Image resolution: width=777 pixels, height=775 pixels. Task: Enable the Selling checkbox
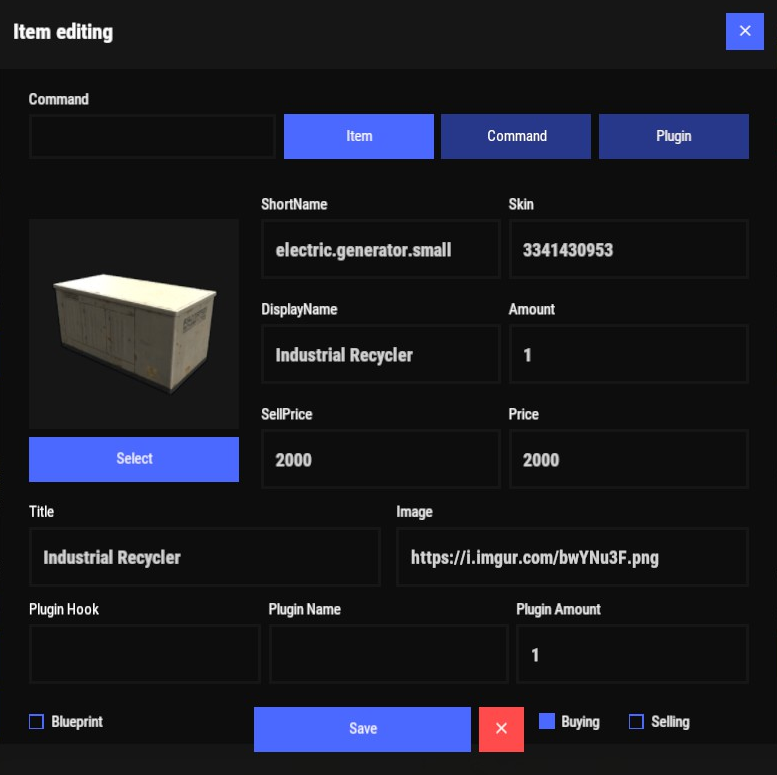pyautogui.click(x=636, y=722)
